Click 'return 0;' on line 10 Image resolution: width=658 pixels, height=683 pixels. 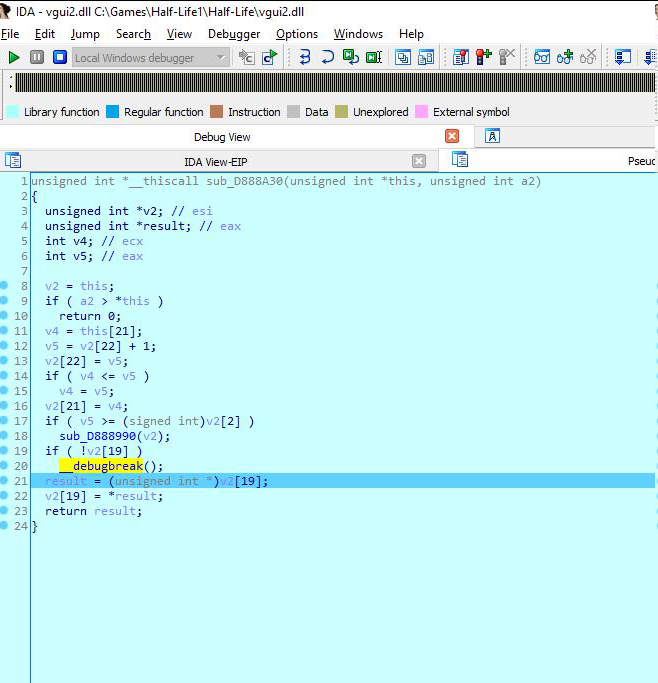tap(90, 316)
